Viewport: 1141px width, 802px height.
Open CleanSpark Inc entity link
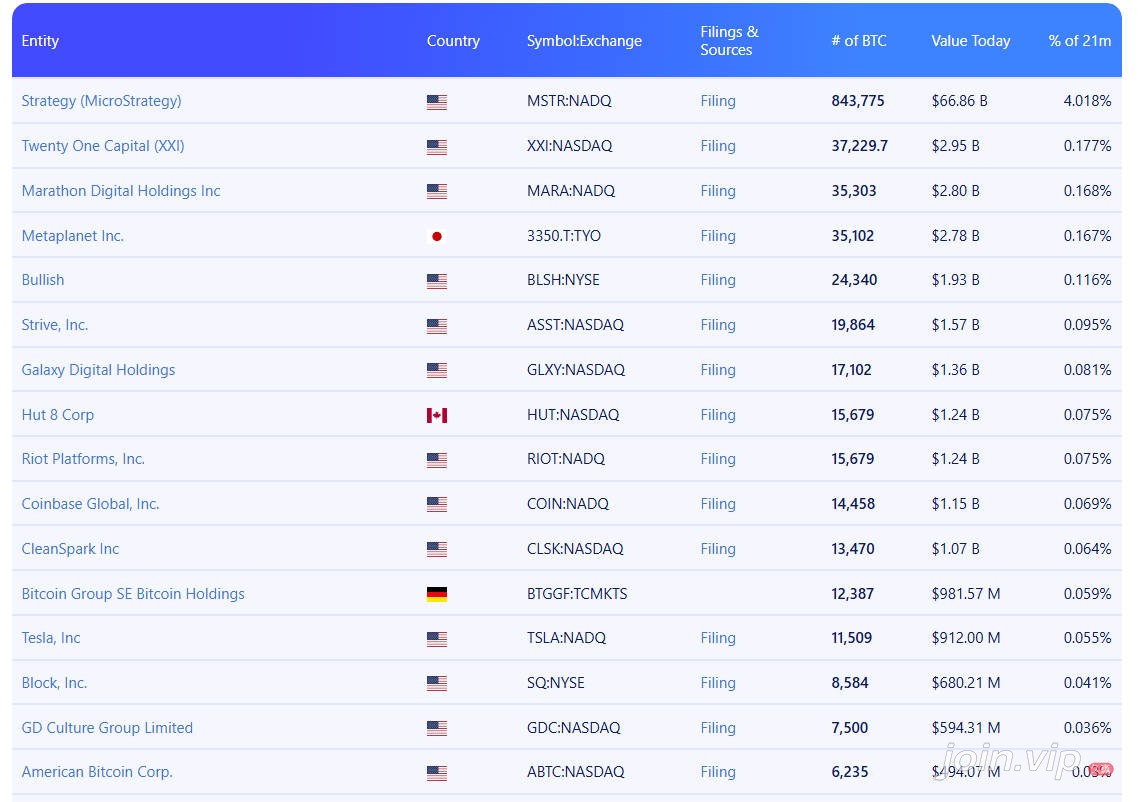pos(70,549)
